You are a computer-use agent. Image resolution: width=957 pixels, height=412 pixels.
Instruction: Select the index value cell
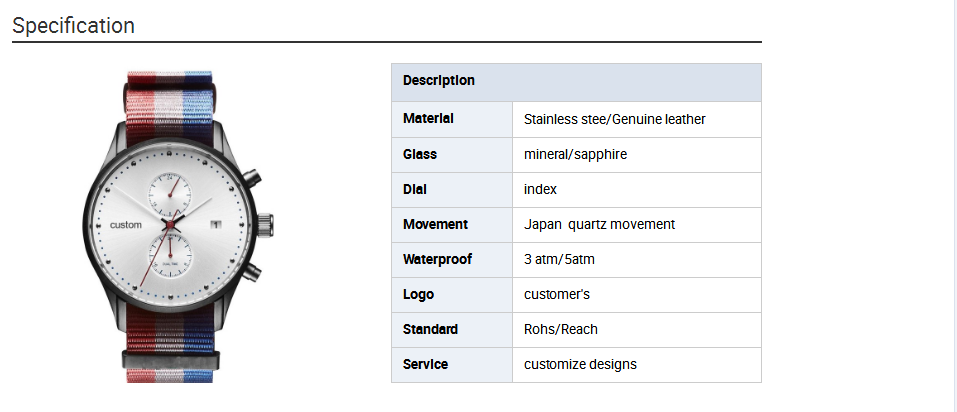tap(637, 190)
